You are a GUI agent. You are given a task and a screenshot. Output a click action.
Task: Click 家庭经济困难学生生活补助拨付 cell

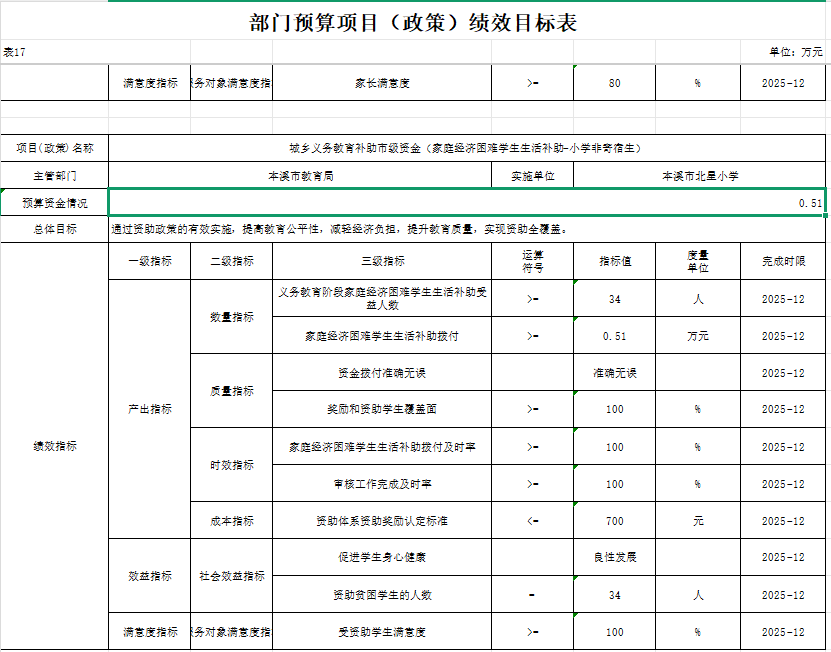tap(382, 336)
